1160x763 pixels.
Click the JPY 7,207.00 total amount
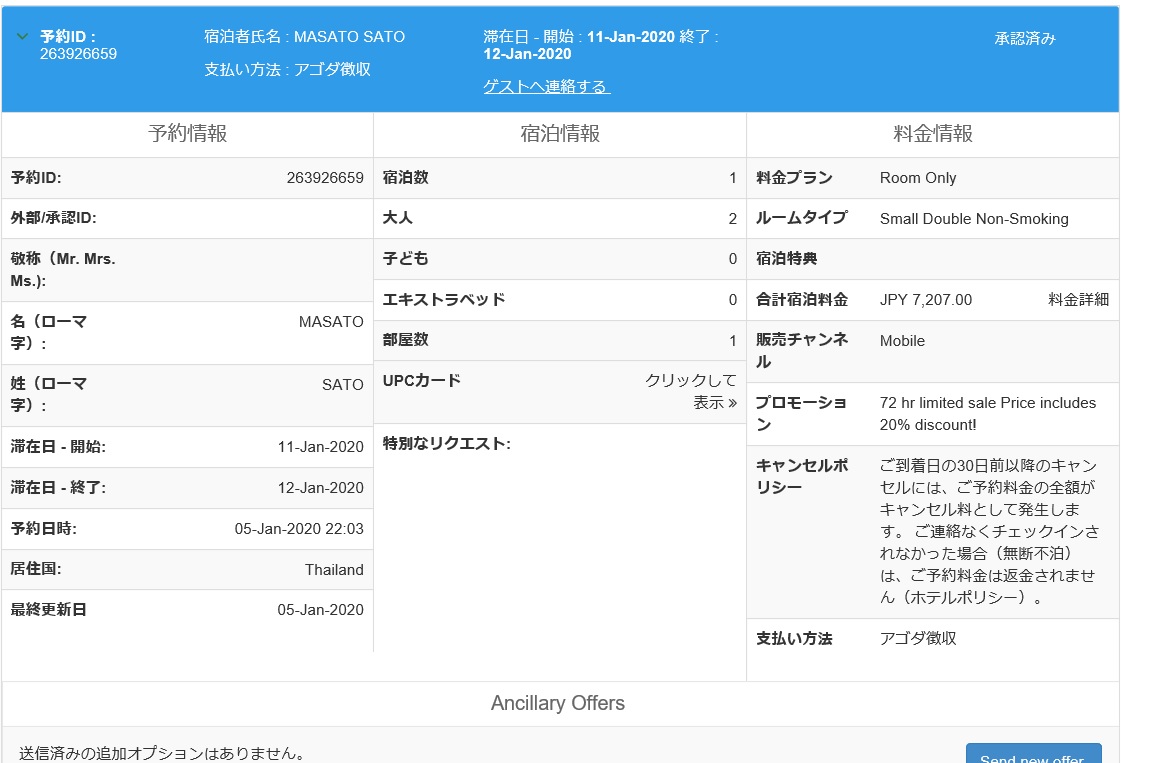click(x=925, y=299)
